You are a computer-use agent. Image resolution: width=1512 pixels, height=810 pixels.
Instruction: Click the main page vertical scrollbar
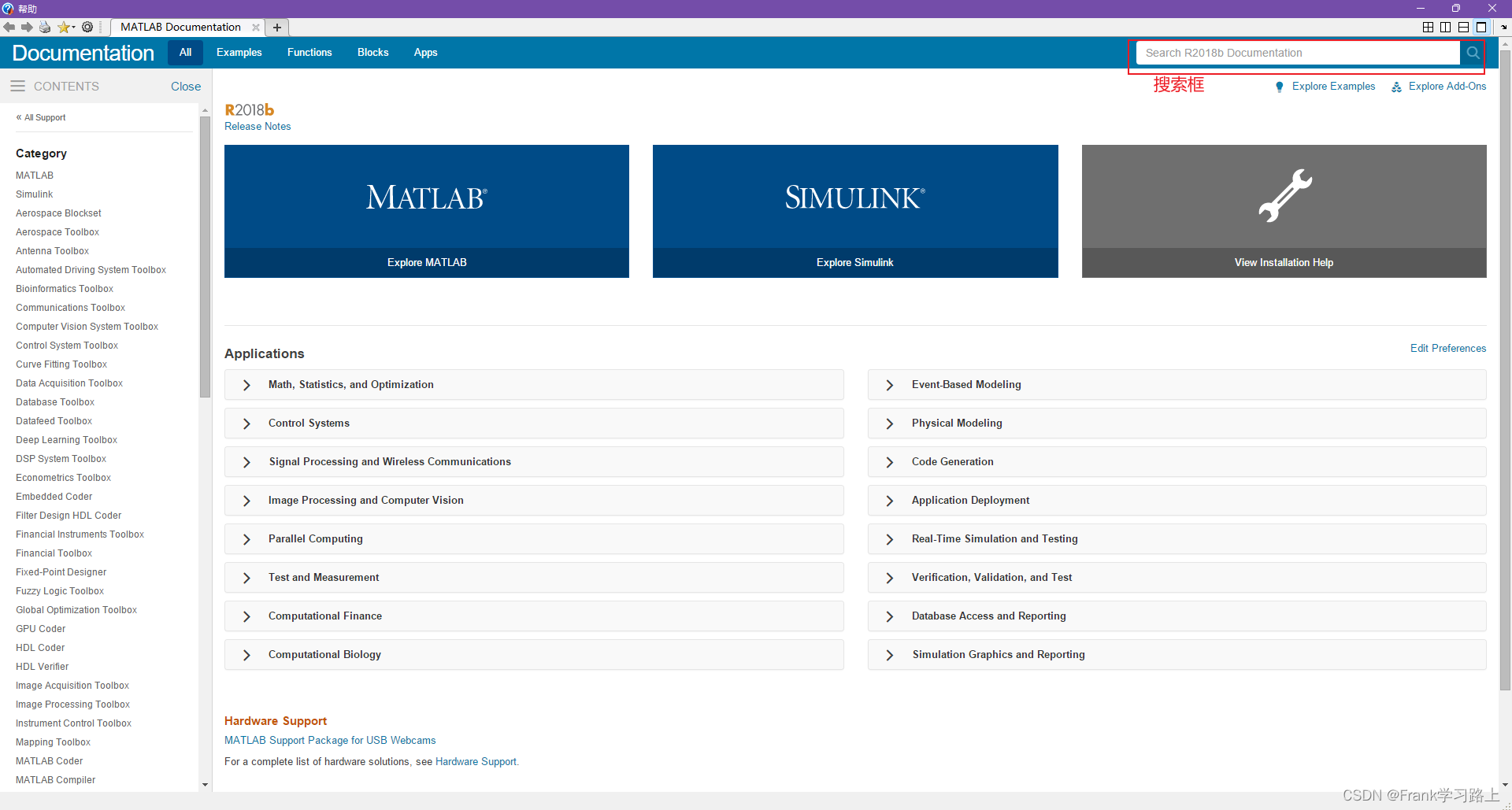pyautogui.click(x=1505, y=370)
